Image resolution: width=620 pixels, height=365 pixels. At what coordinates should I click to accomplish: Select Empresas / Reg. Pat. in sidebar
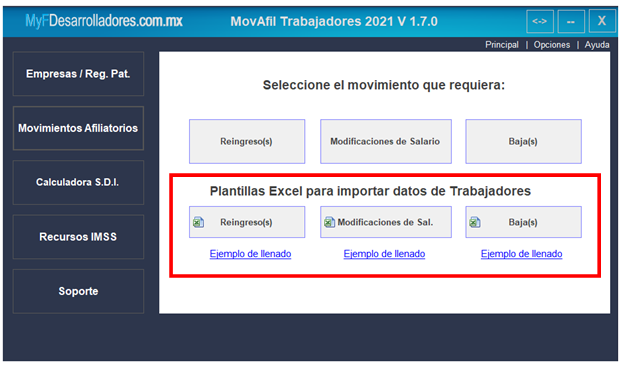tap(78, 74)
